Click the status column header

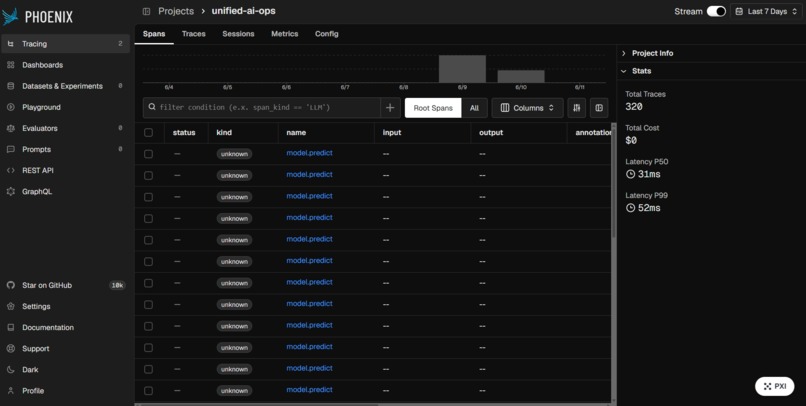(184, 133)
